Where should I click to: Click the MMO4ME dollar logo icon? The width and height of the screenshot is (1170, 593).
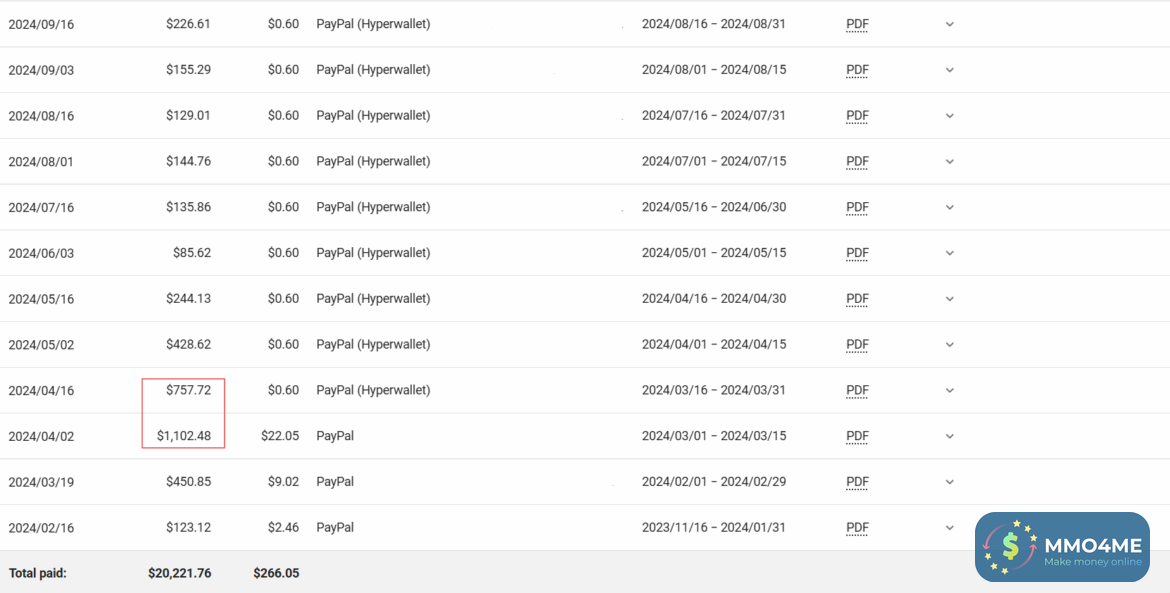coord(1010,547)
